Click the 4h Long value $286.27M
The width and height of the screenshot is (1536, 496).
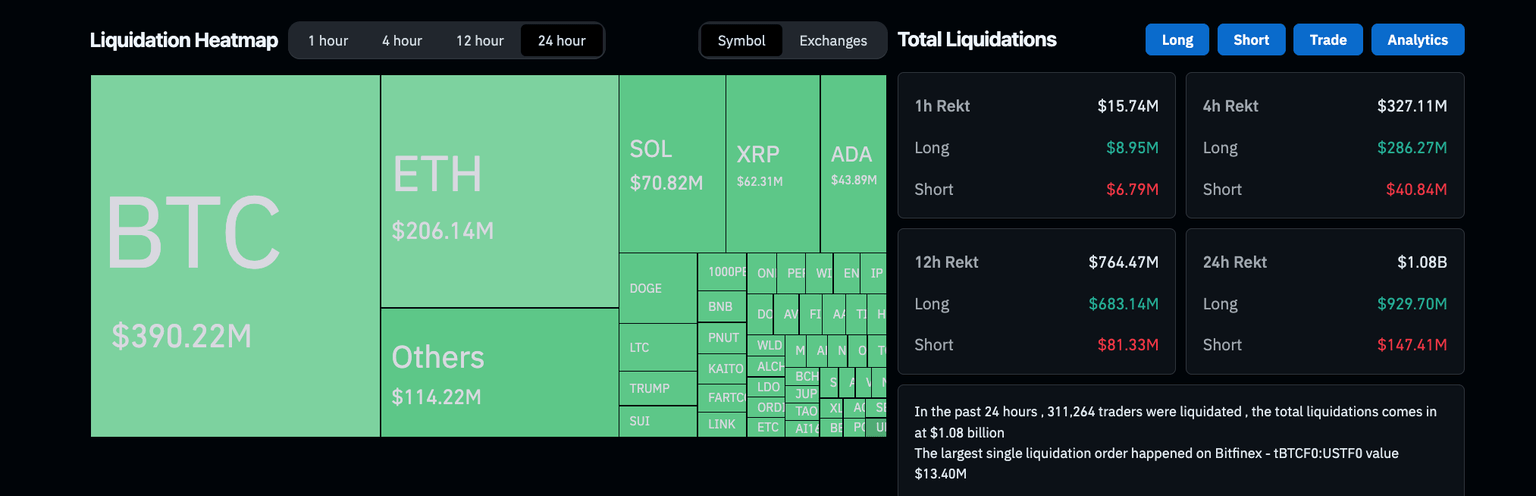[x=1411, y=148]
